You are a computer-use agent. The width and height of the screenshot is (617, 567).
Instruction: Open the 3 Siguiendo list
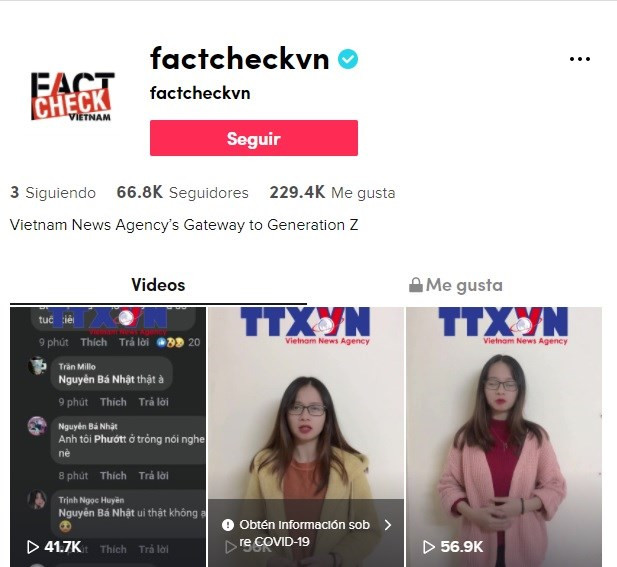53,192
